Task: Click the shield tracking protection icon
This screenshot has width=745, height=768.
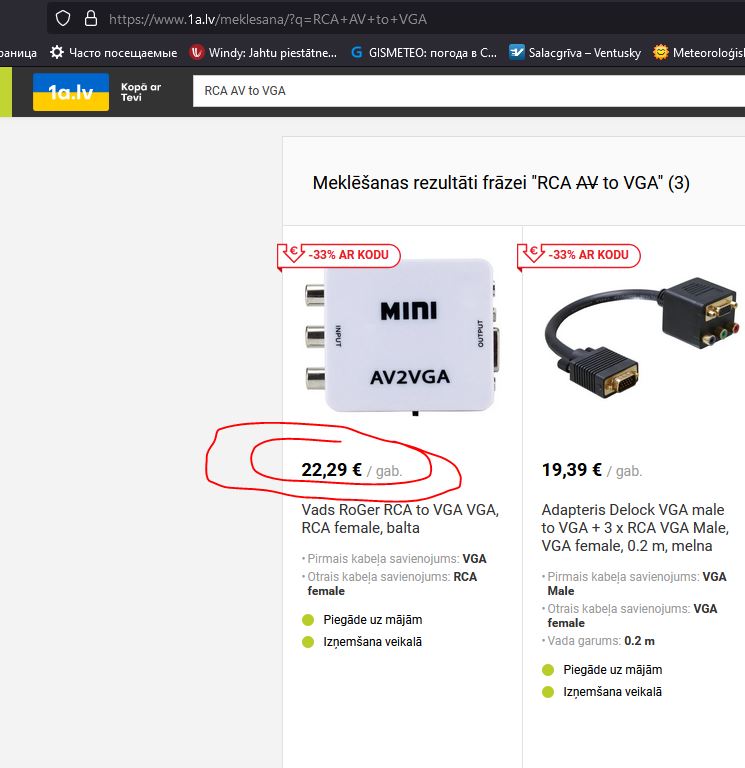Action: pos(63,19)
